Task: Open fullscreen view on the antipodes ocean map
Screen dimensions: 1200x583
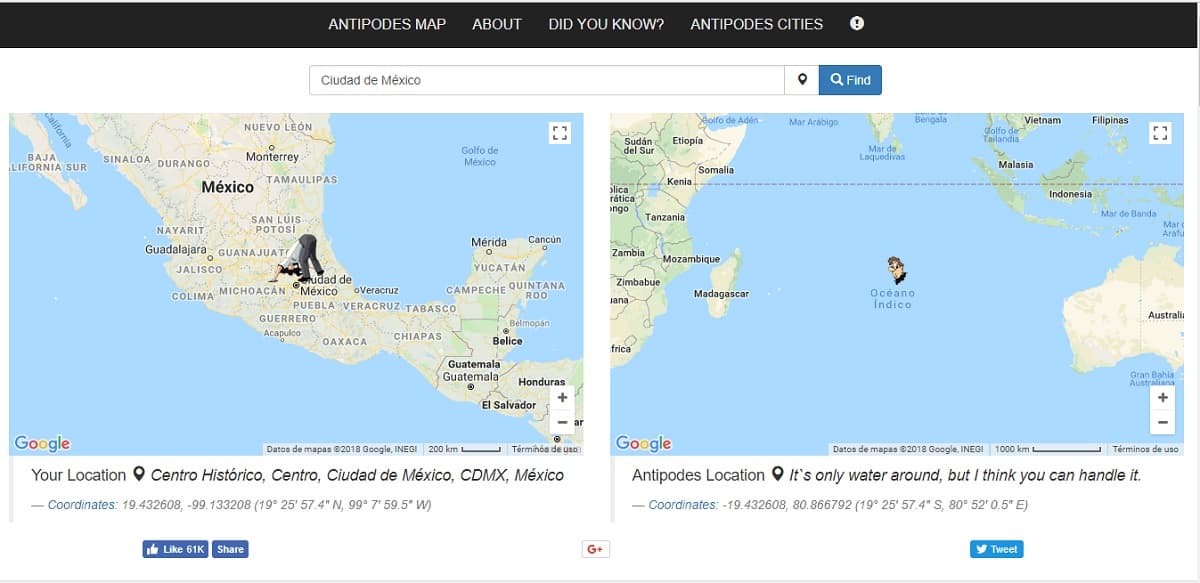Action: click(1161, 131)
